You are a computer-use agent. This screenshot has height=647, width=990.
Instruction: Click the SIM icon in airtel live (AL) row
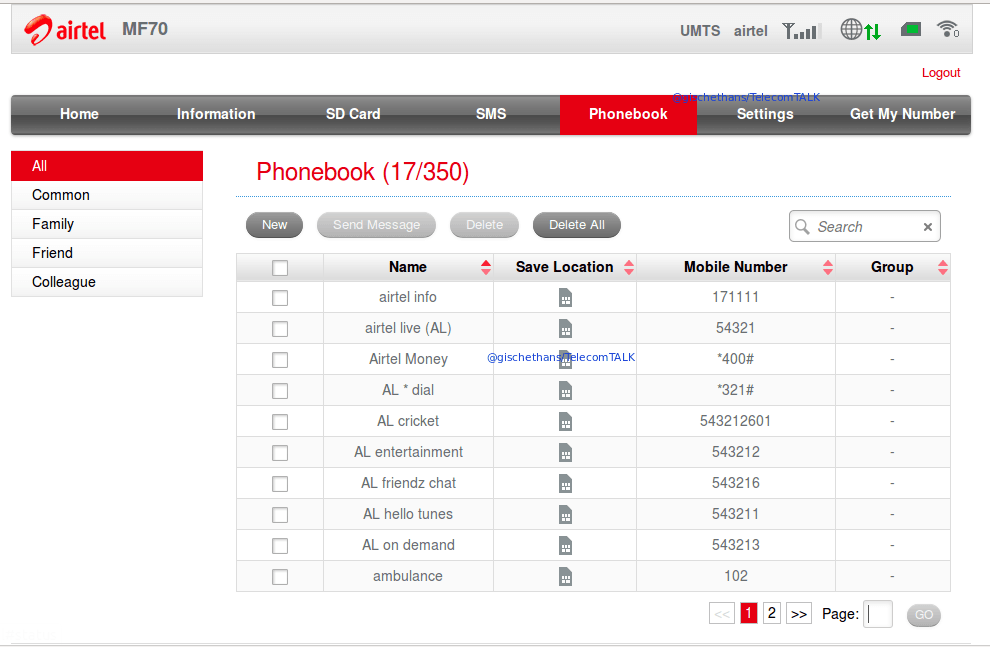565,328
